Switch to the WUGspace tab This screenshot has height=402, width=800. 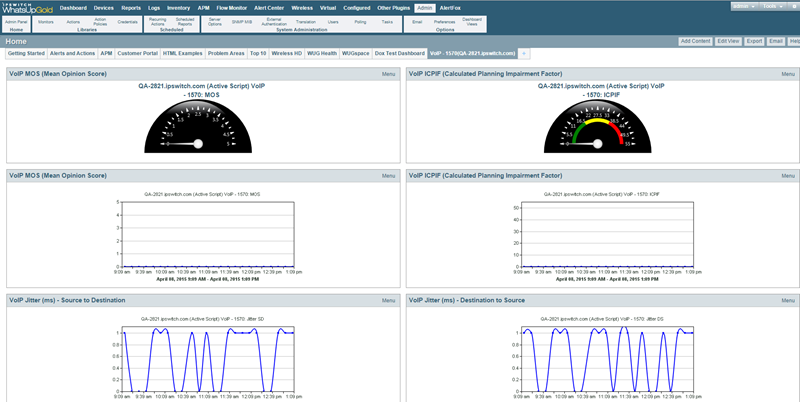click(356, 54)
